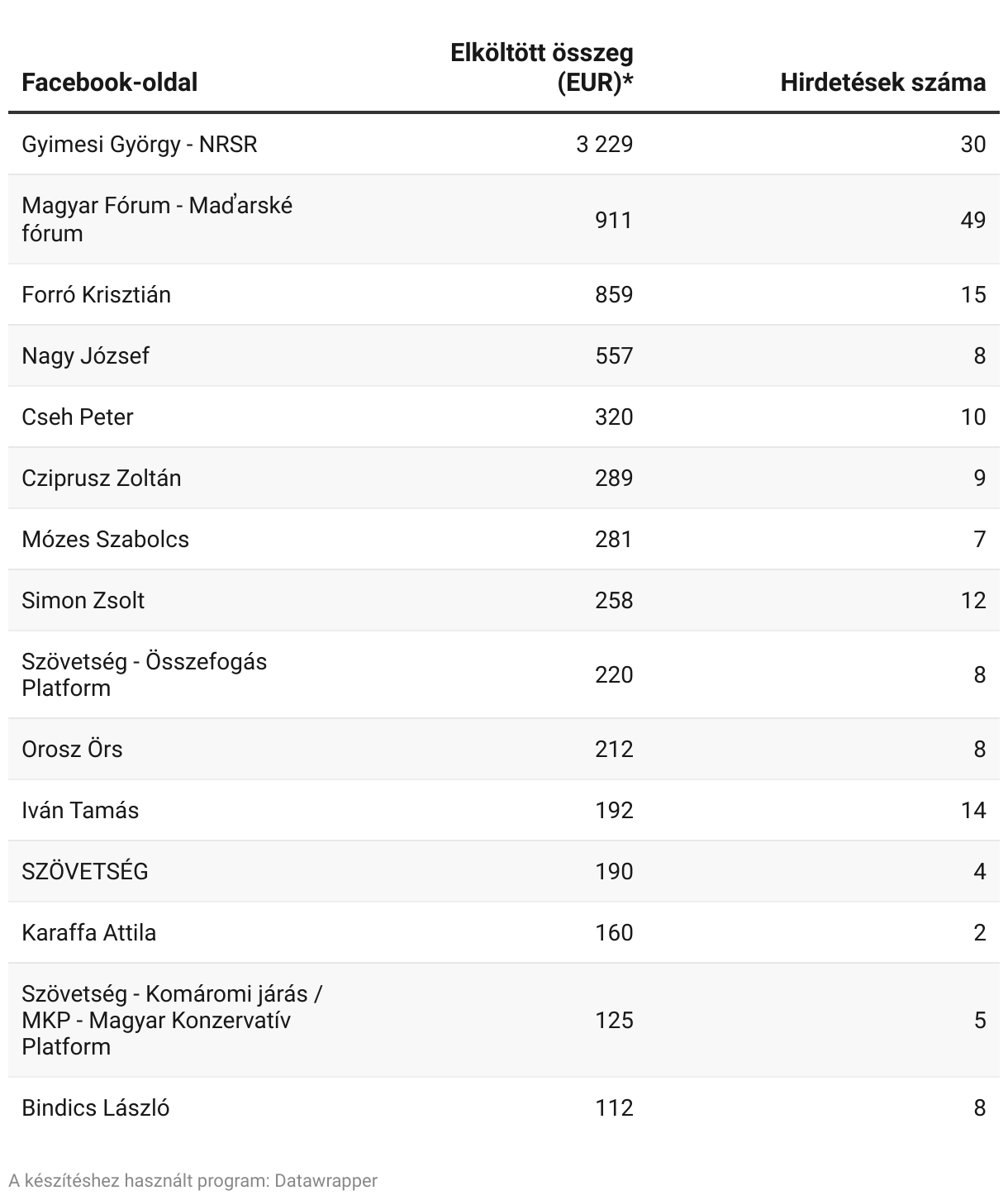Click the Facebook-oldal column header

[x=110, y=83]
